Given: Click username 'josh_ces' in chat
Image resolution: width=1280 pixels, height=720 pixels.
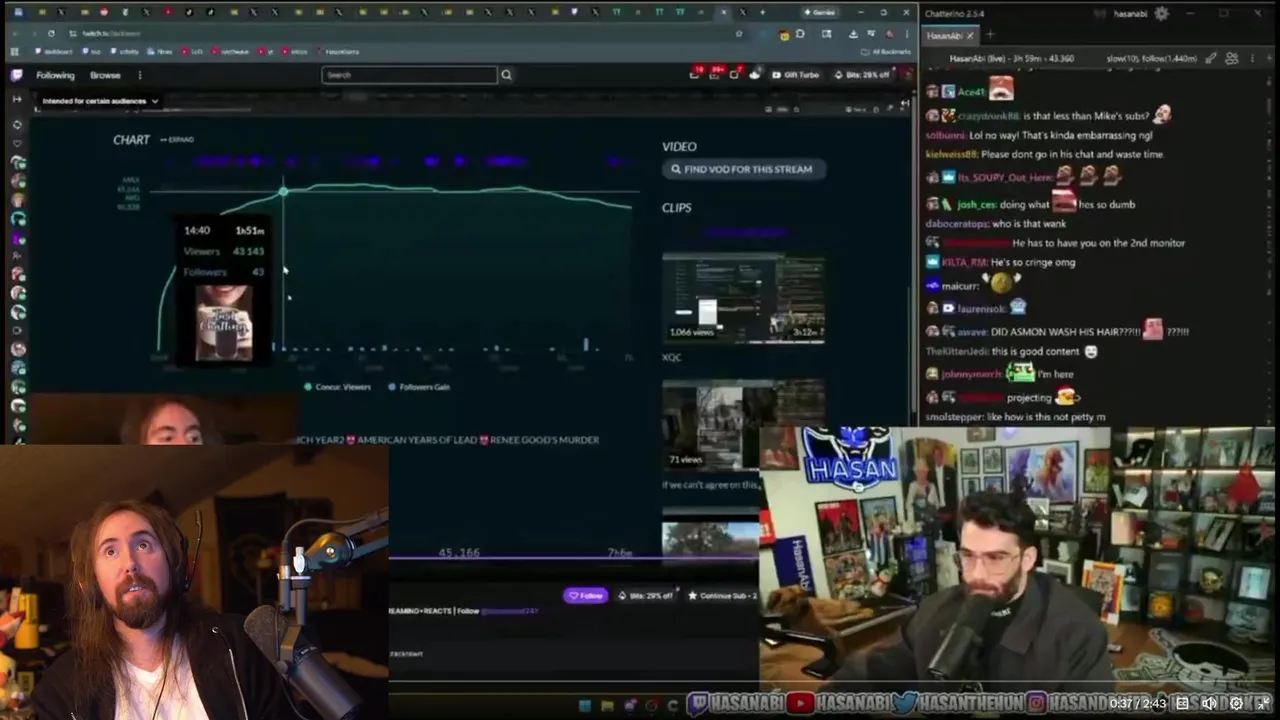Looking at the screenshot, I should pyautogui.click(x=975, y=204).
